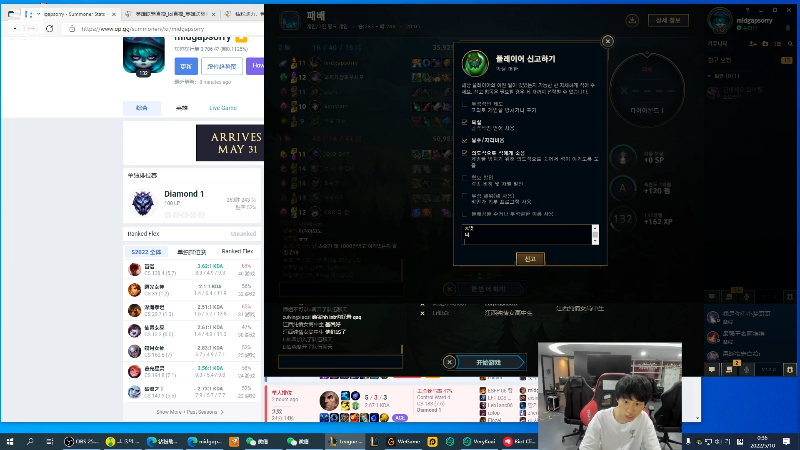Viewport: 800px width, 450px height.
Task: Click the champion row with 3.62:1 KDA
Action: [192, 269]
